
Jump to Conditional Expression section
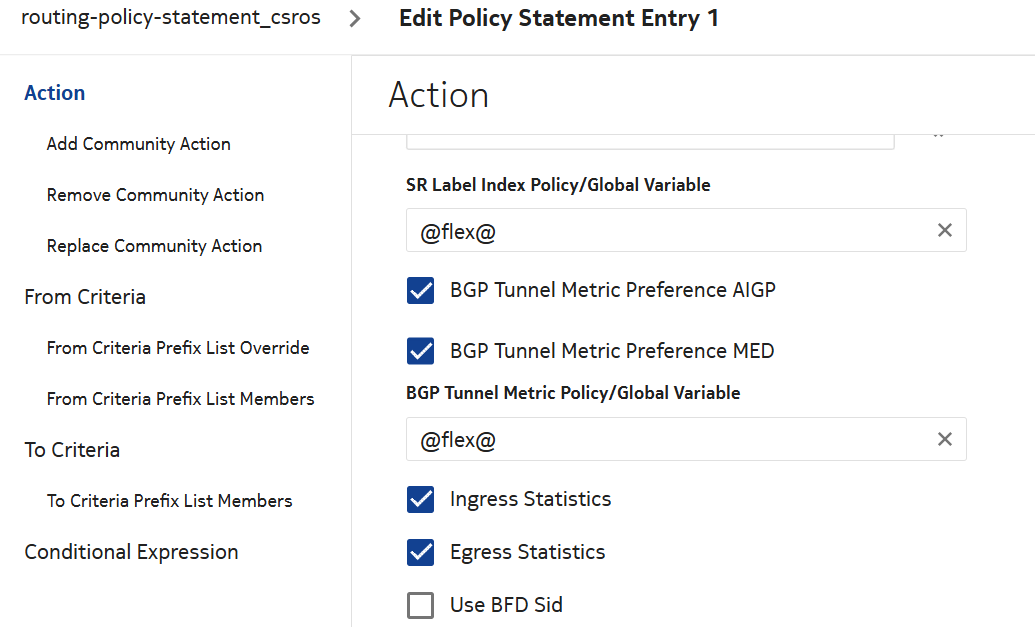pos(131,552)
